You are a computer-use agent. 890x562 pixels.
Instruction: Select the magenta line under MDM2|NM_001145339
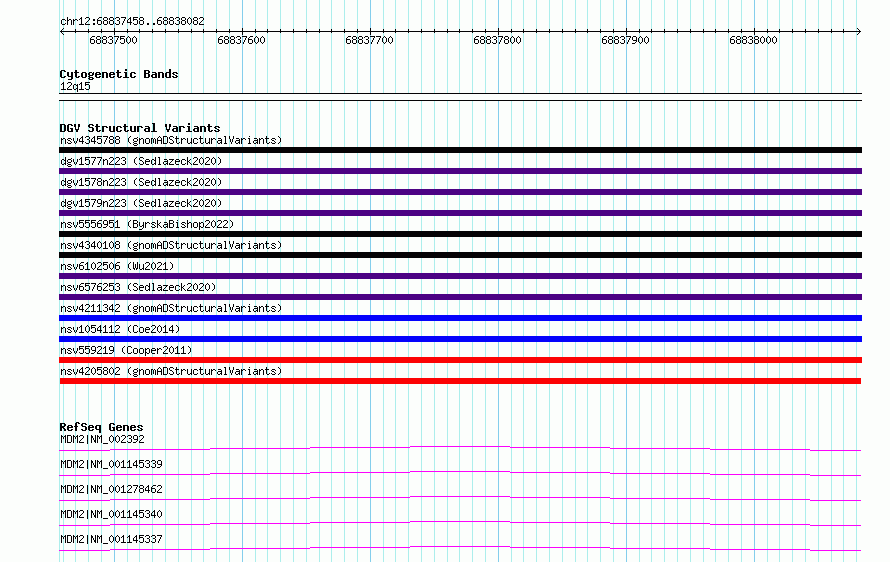460,473
